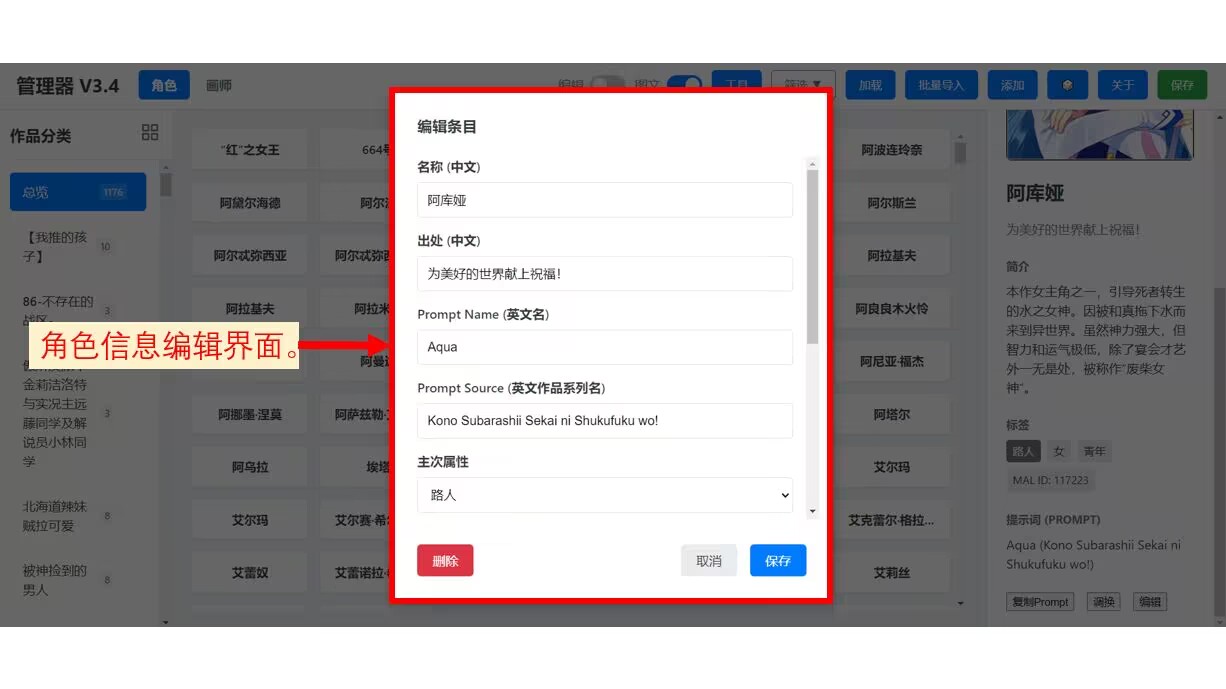
Task: Select the 阿塔尔 character card
Action: coord(892,414)
